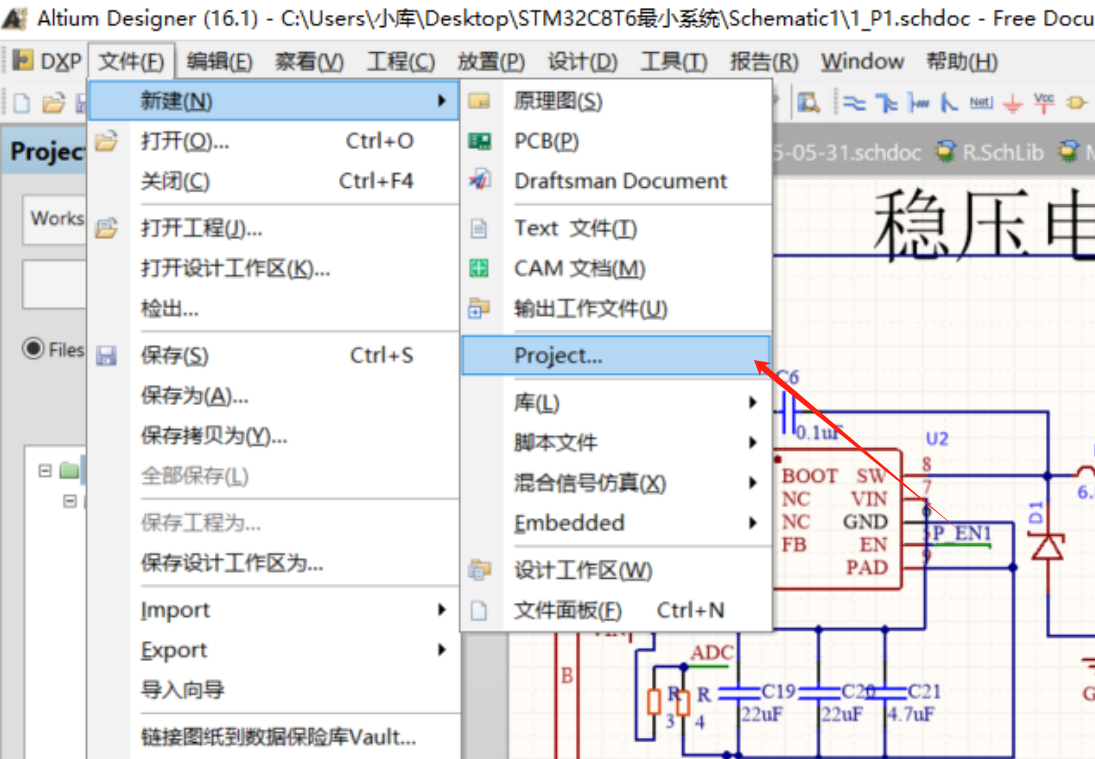Select the Place Bus tool
The image size is (1095, 759).
[886, 103]
